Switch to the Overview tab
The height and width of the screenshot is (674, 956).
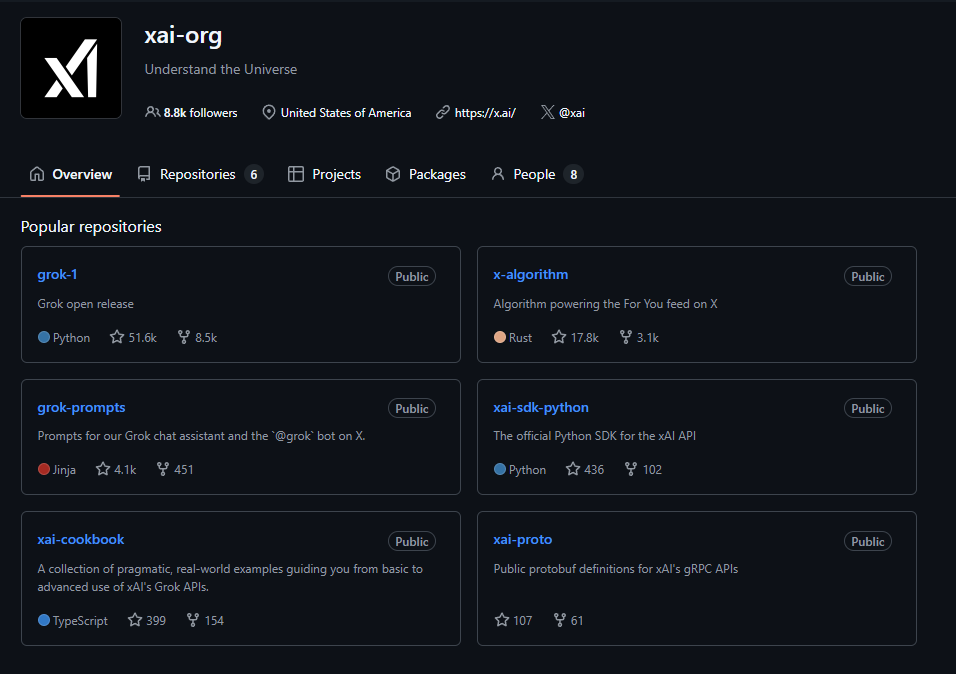(x=71, y=174)
